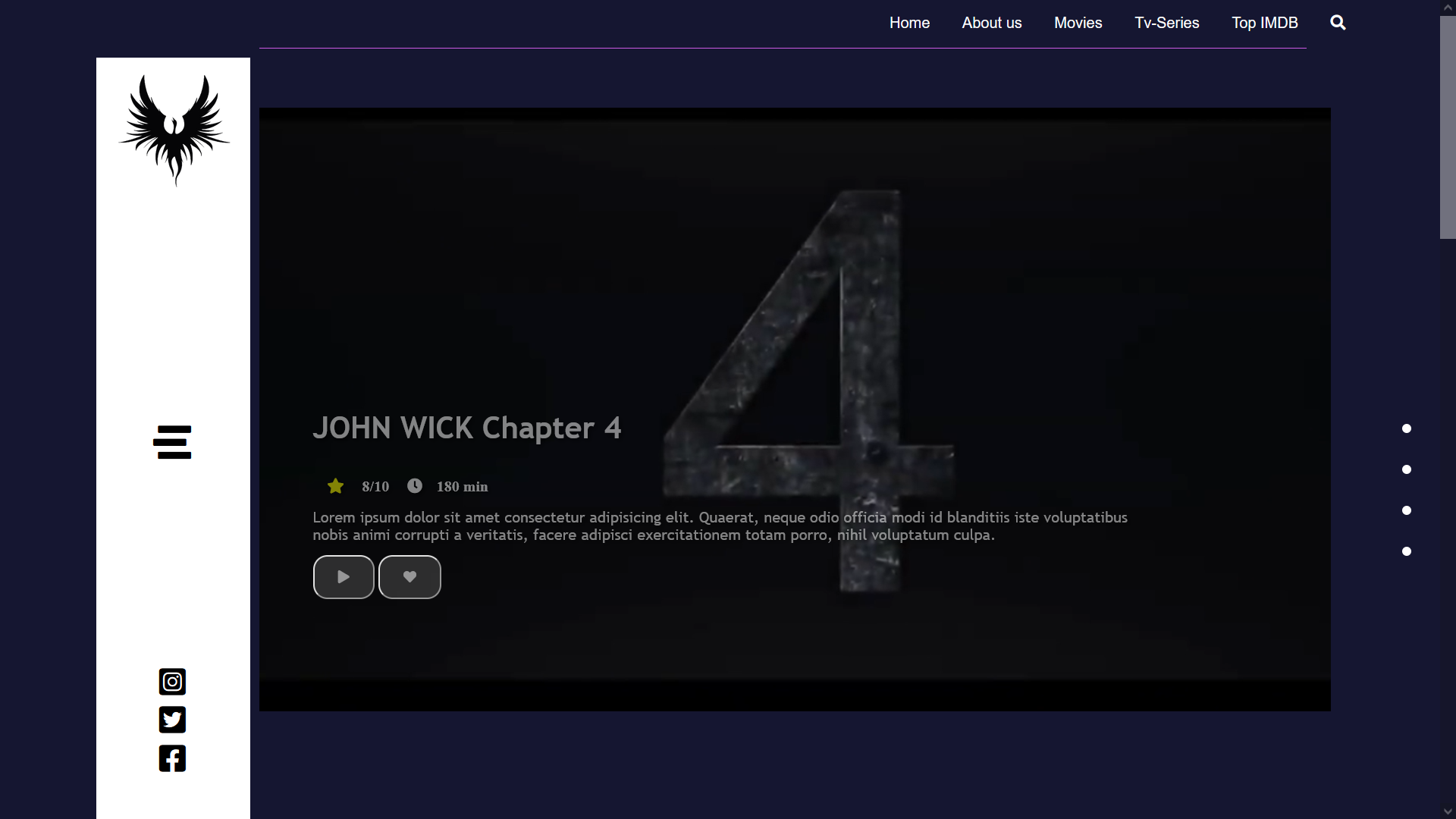Select the first slide dot indicator
Image resolution: width=1456 pixels, height=819 pixels.
click(x=1407, y=428)
